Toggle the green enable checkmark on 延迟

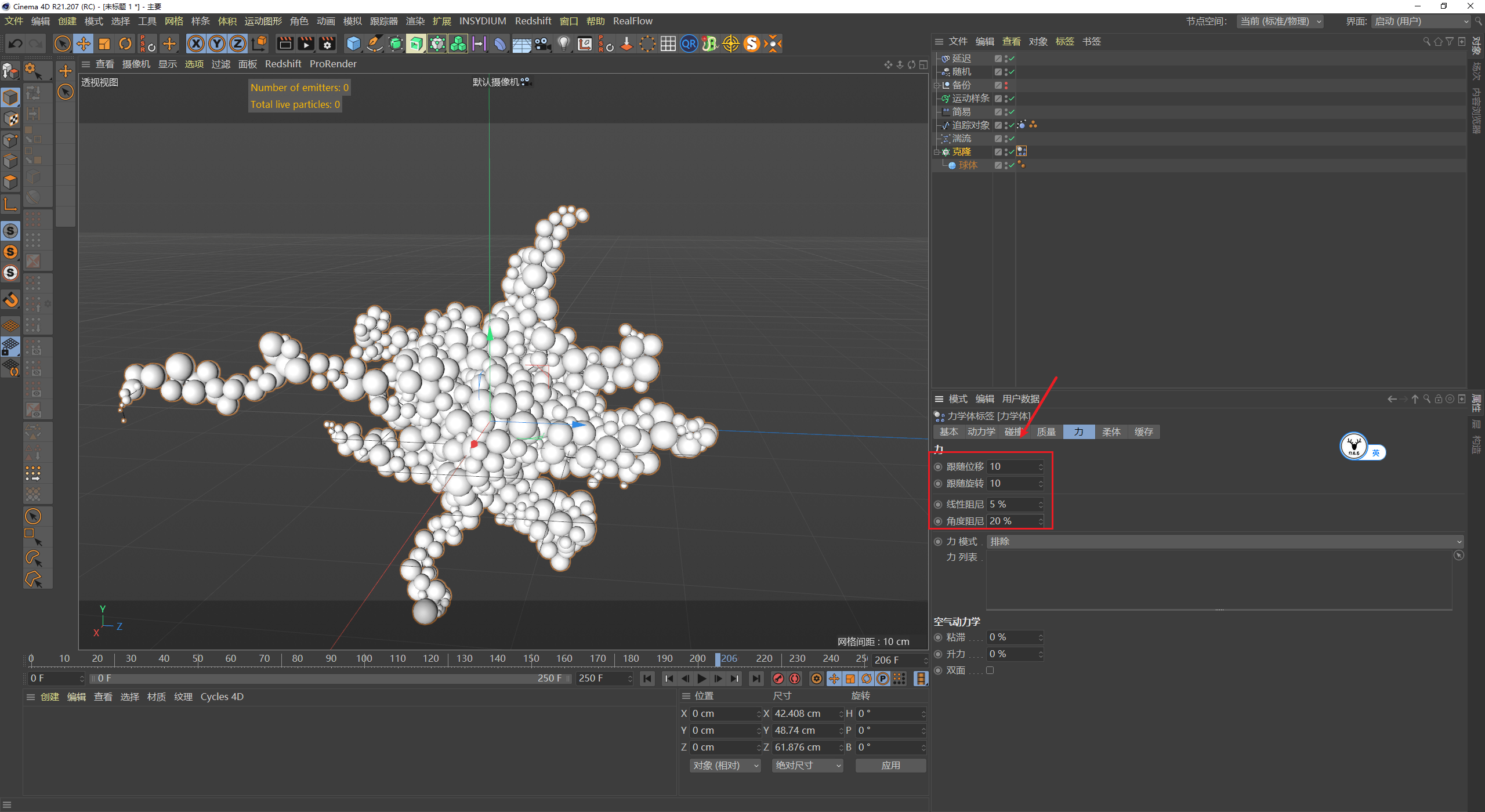tap(1012, 58)
